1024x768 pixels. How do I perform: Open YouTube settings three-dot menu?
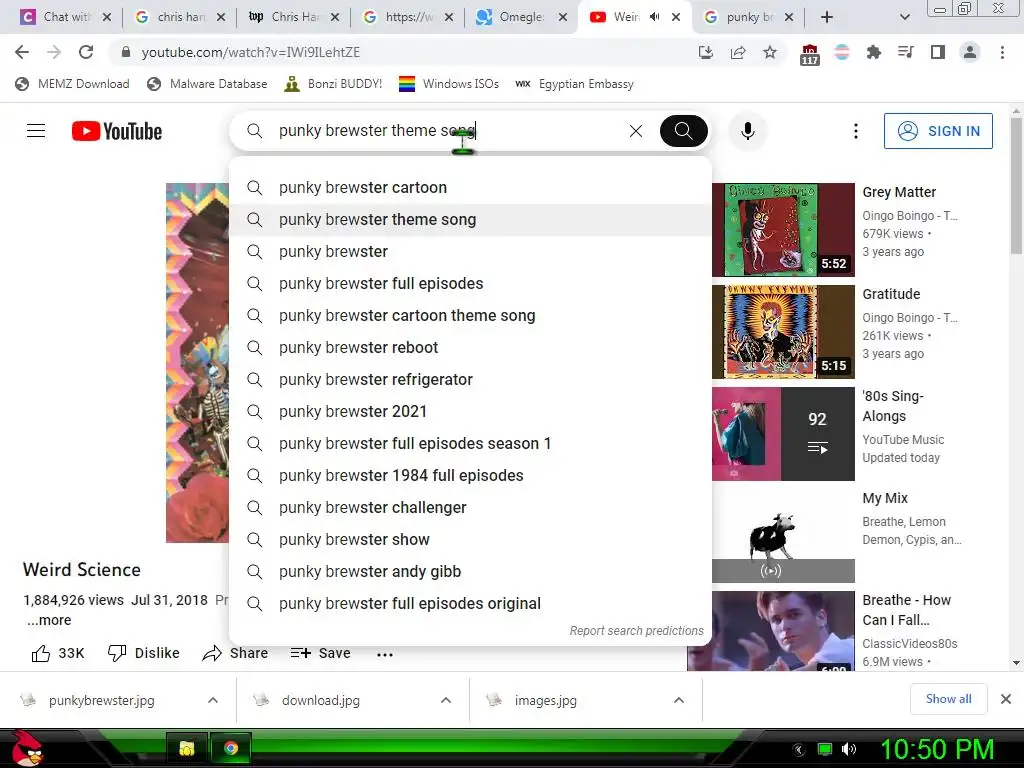pos(856,131)
